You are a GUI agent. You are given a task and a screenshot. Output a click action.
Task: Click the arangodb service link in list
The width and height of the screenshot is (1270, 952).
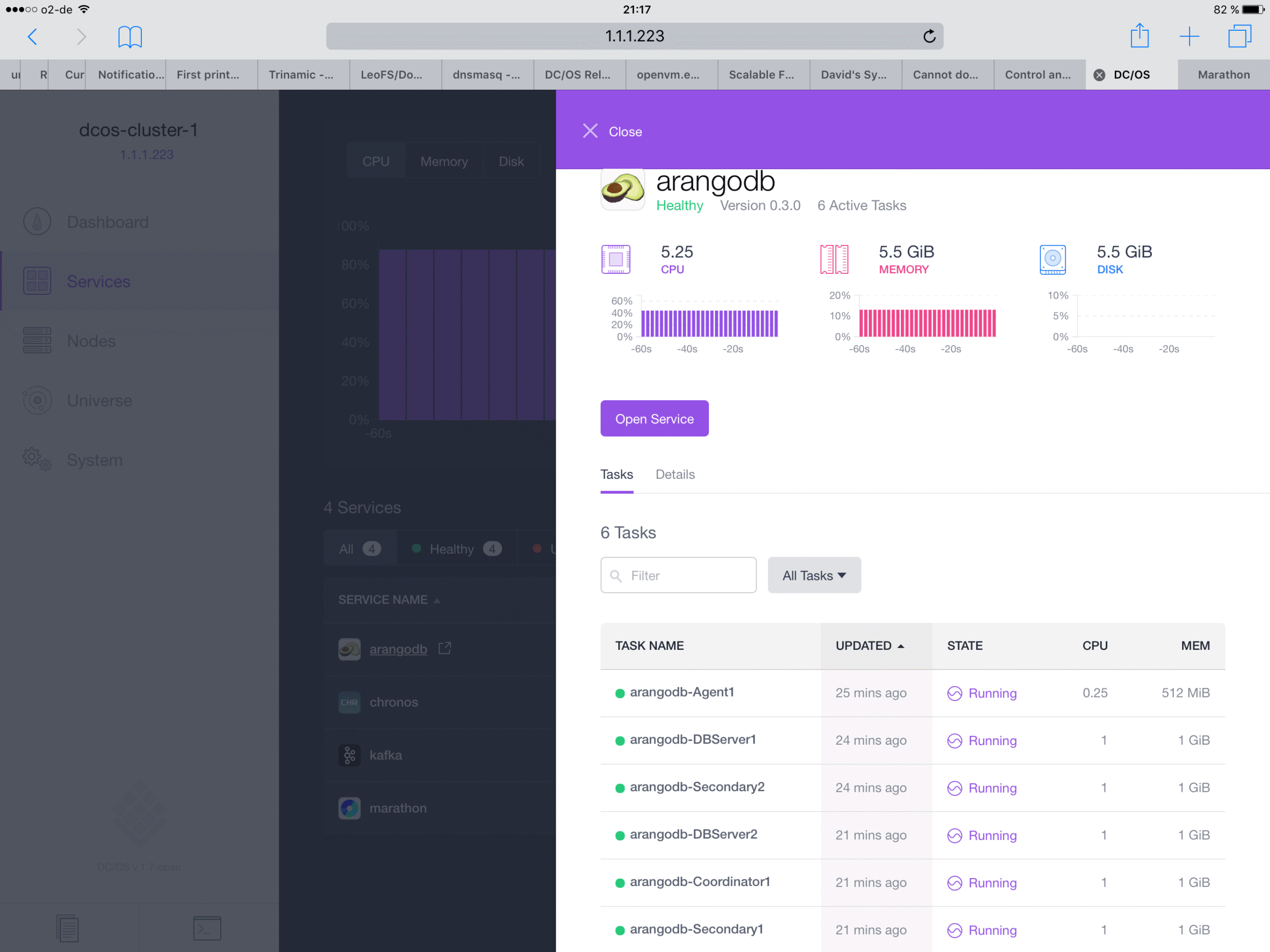click(x=398, y=649)
